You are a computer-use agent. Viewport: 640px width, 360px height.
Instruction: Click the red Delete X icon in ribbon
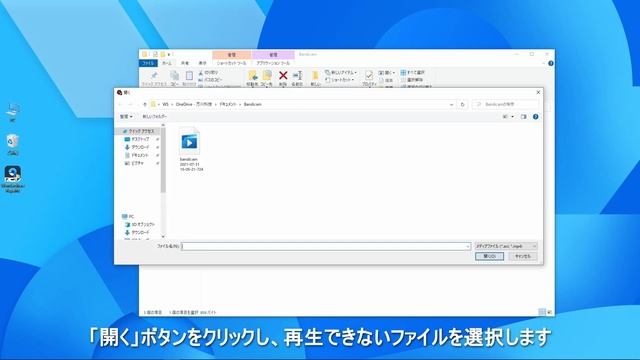283,75
